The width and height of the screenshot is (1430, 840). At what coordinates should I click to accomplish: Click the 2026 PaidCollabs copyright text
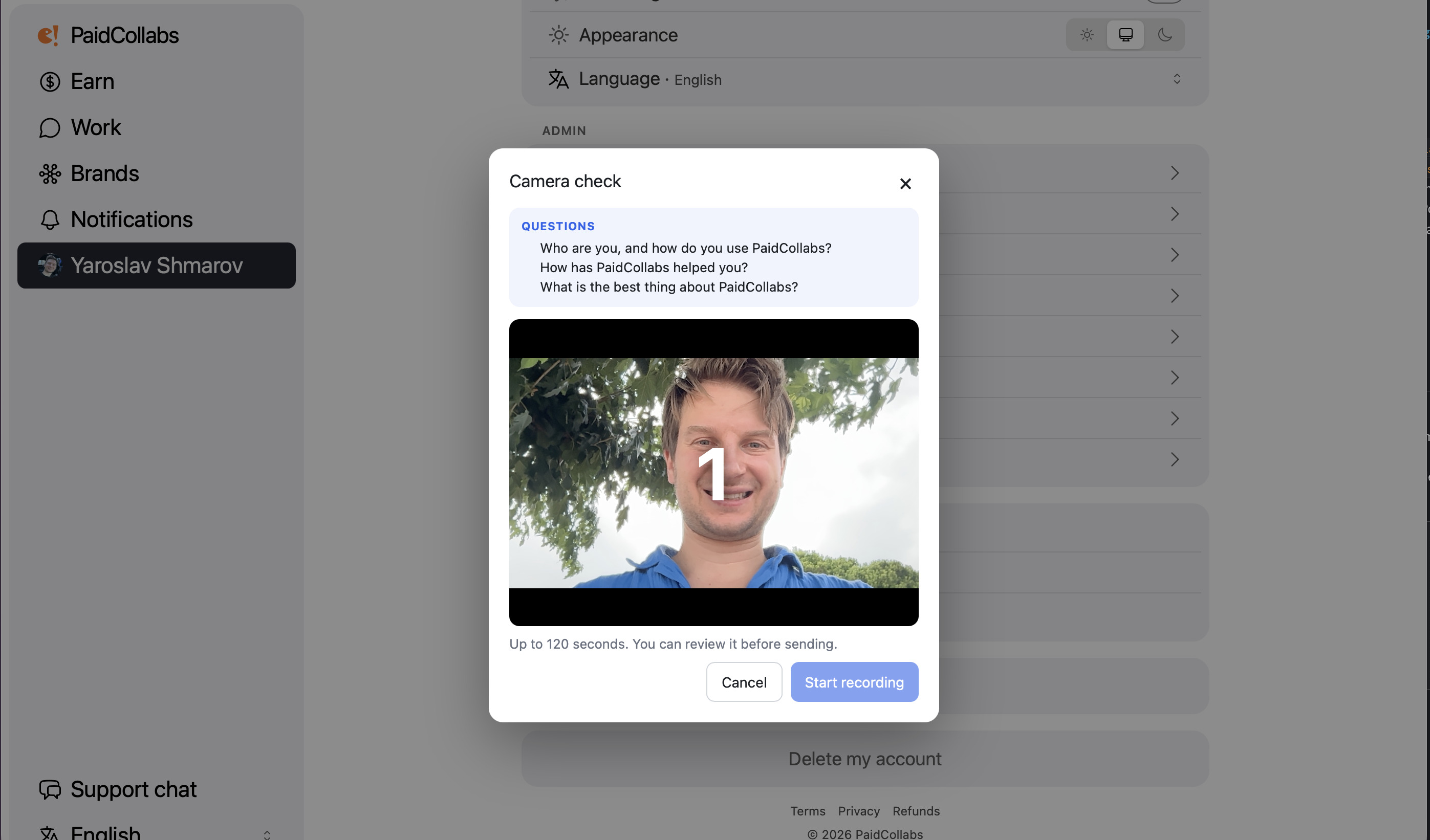(865, 834)
